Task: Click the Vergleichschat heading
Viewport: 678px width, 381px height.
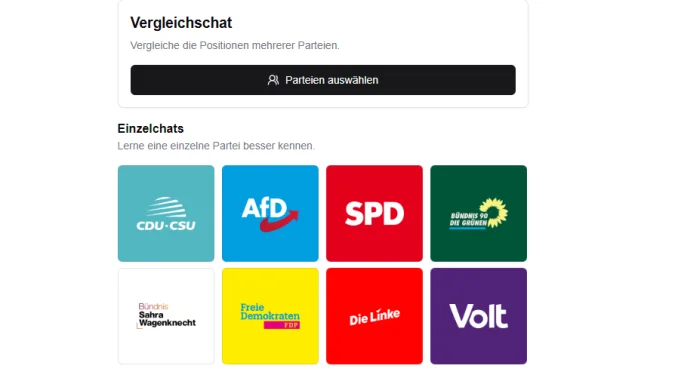Action: [181, 22]
